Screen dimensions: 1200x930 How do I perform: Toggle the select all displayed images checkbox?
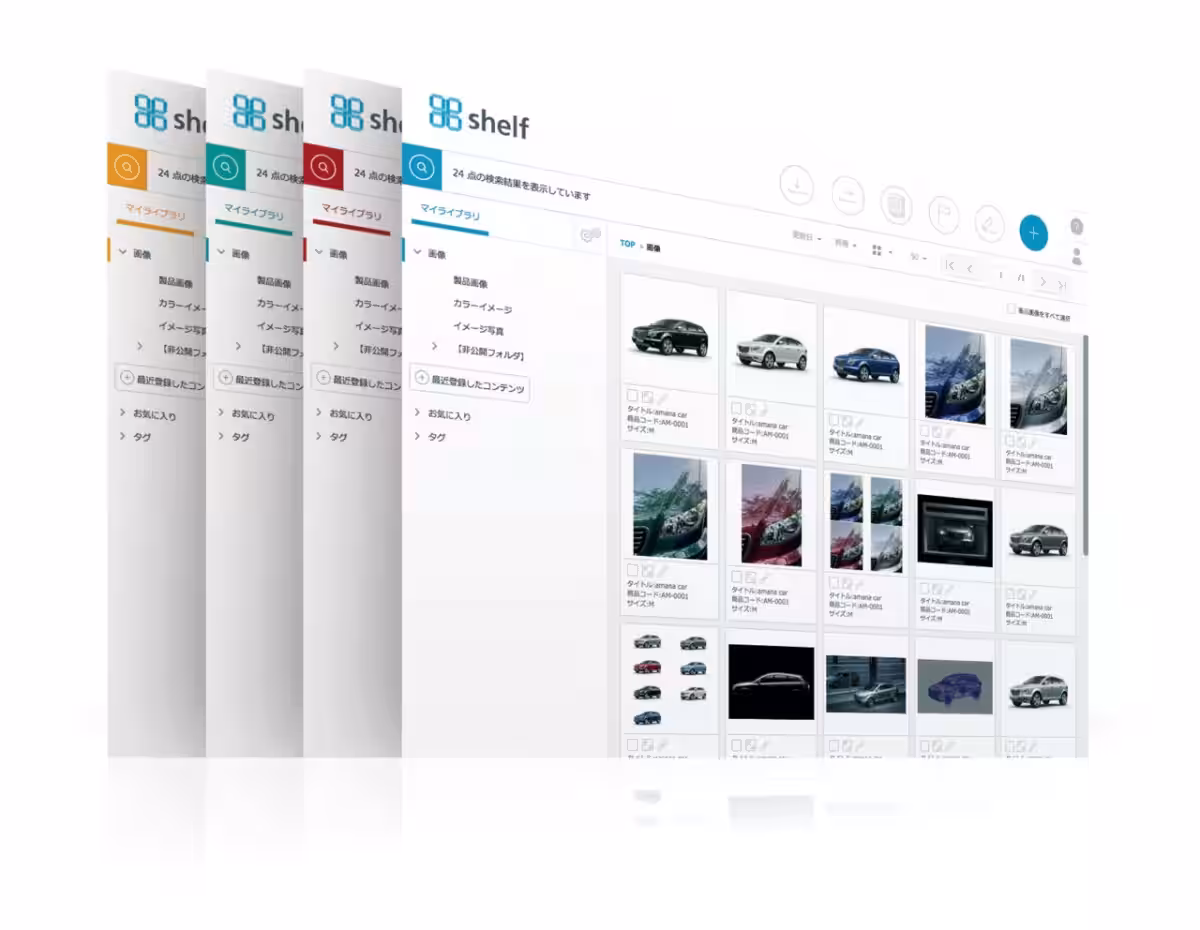pyautogui.click(x=1011, y=310)
